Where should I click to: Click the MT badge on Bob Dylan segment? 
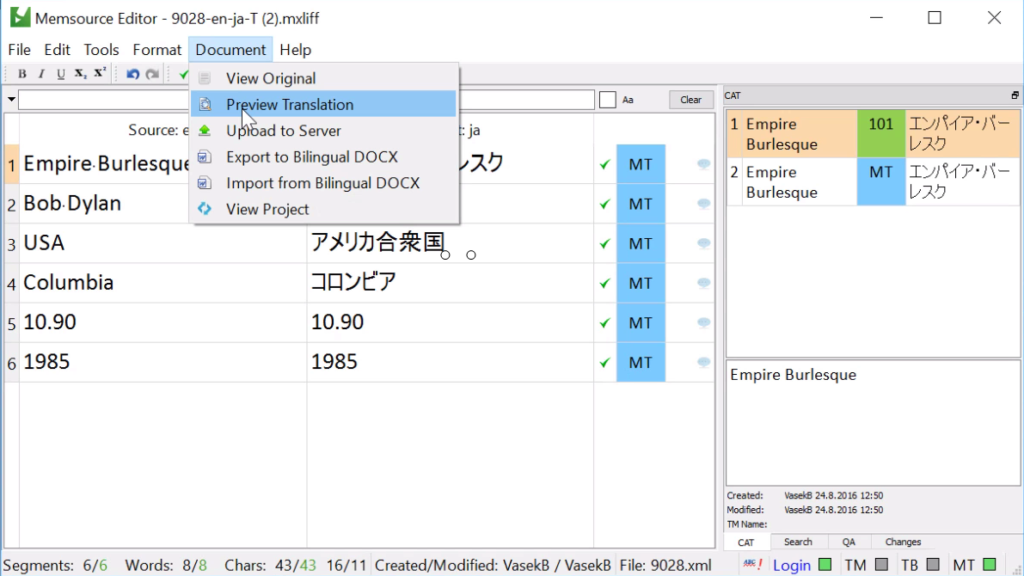click(641, 204)
